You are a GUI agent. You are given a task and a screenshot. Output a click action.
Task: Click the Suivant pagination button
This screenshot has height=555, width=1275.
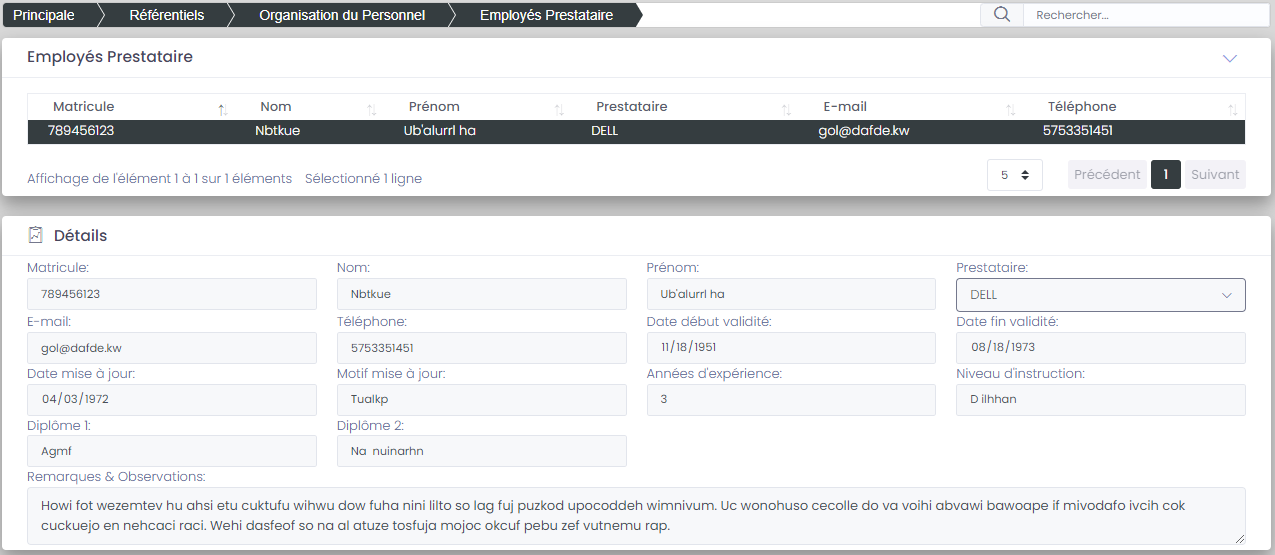[x=1215, y=175]
